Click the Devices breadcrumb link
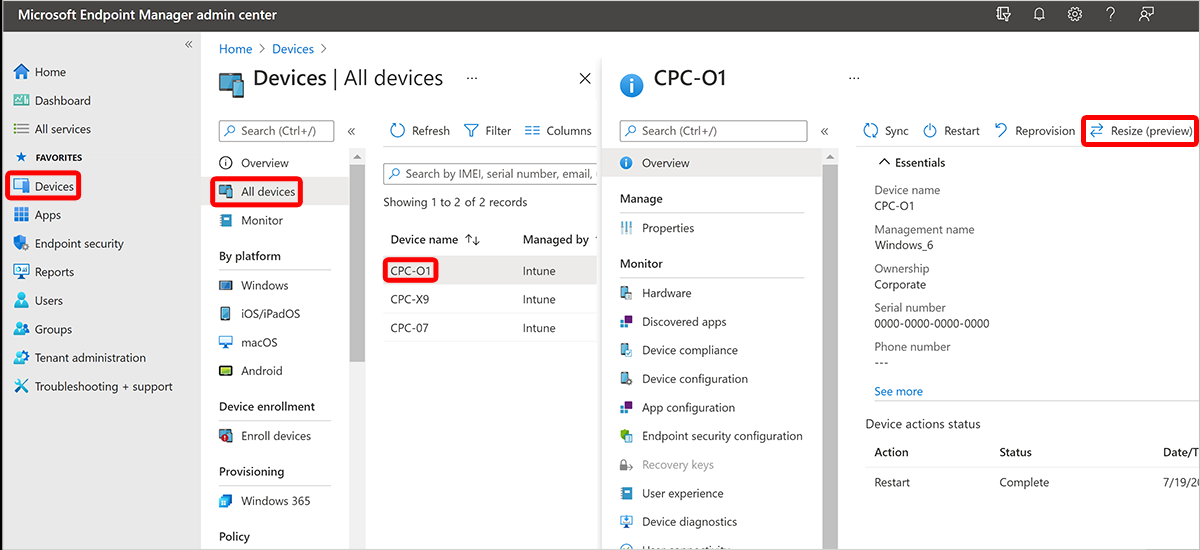Viewport: 1200px width, 550px height. tap(293, 49)
